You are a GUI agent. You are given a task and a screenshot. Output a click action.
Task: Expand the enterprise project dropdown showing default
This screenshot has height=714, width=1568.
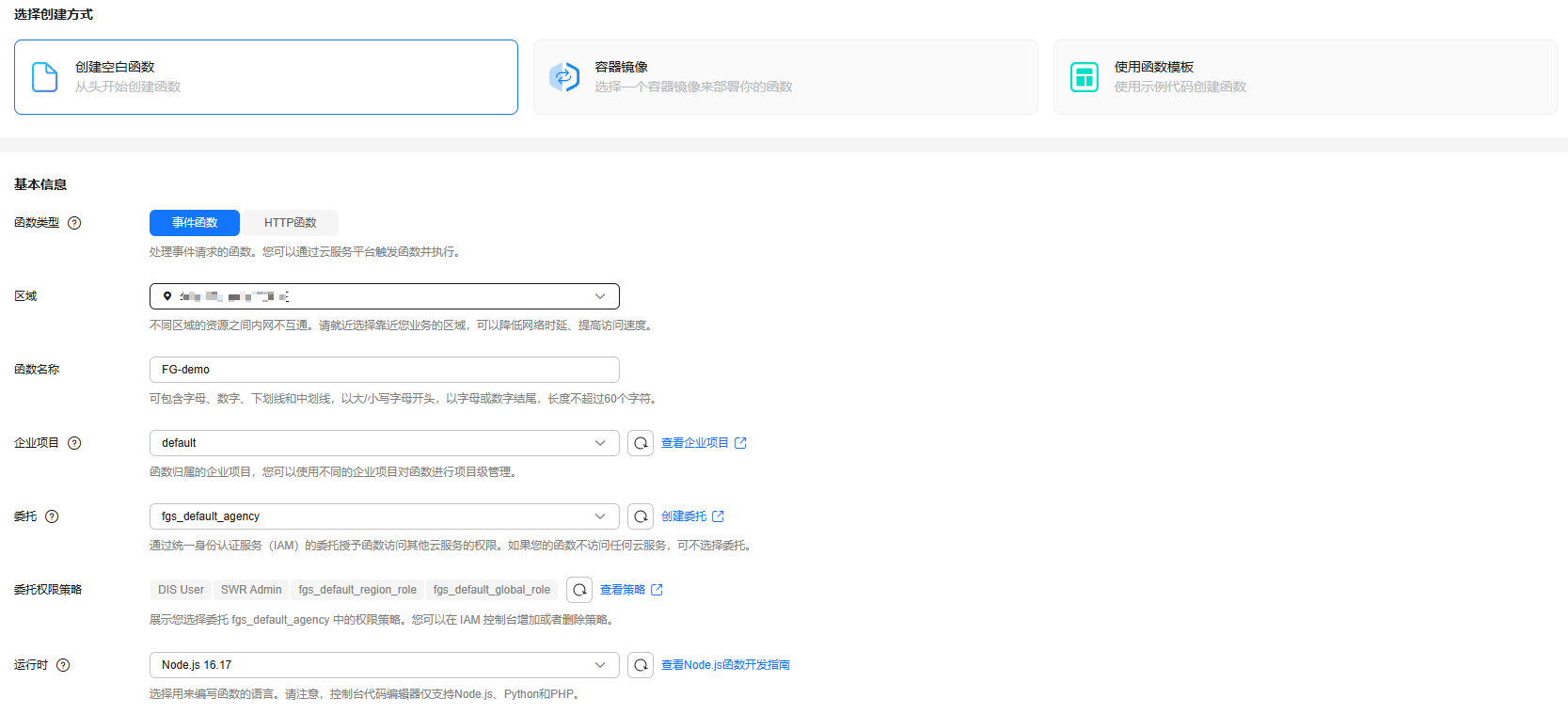pos(384,443)
